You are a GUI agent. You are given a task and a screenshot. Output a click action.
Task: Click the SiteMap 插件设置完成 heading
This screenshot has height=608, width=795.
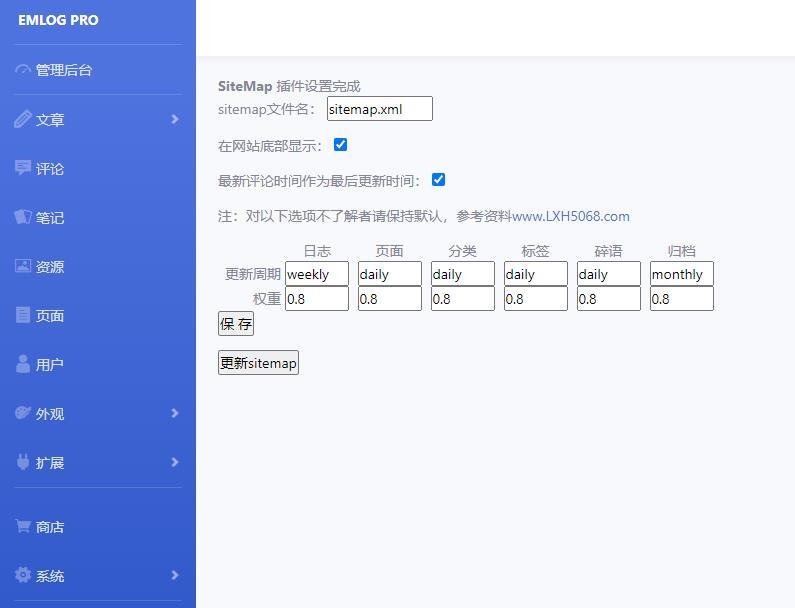point(289,86)
